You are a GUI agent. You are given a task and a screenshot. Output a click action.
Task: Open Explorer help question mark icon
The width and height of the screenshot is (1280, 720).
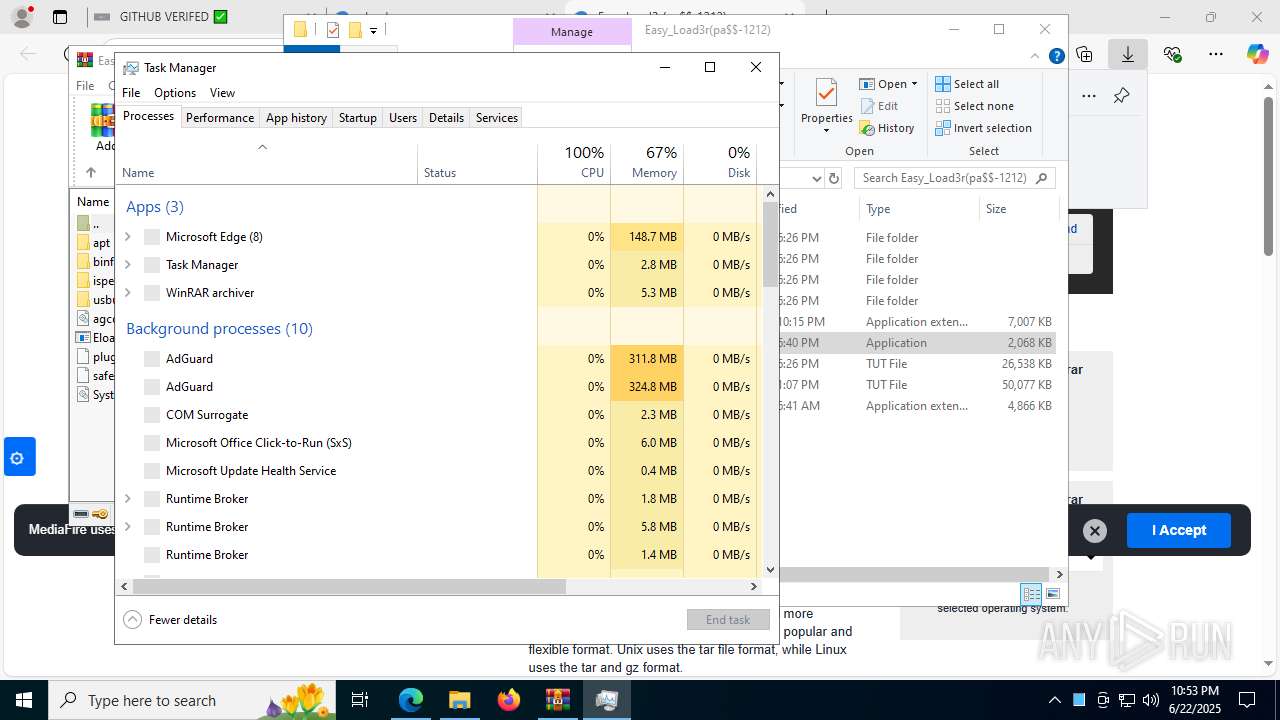click(x=1056, y=57)
